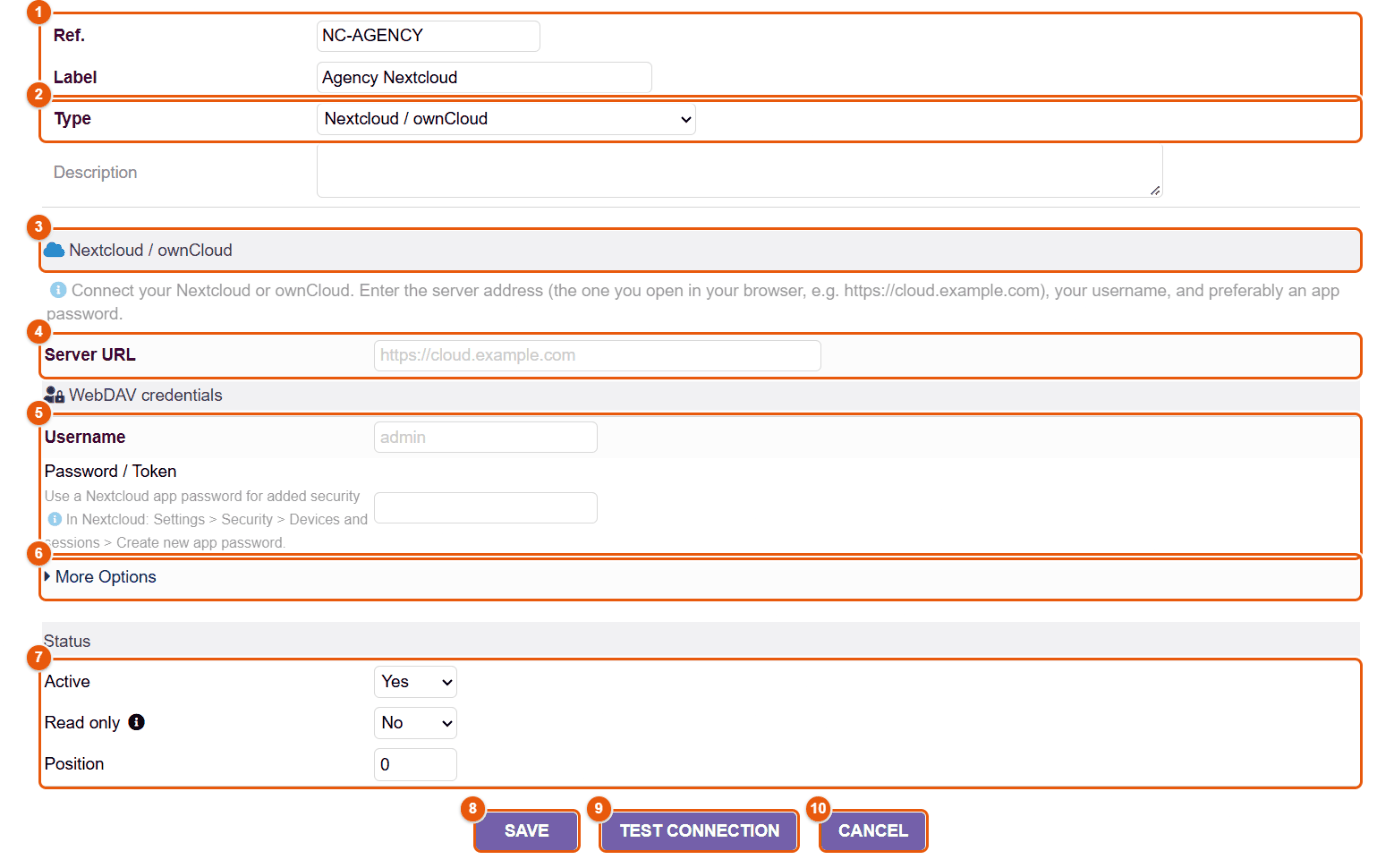Click the Username label
This screenshot has height=868, width=1394.
click(x=85, y=437)
